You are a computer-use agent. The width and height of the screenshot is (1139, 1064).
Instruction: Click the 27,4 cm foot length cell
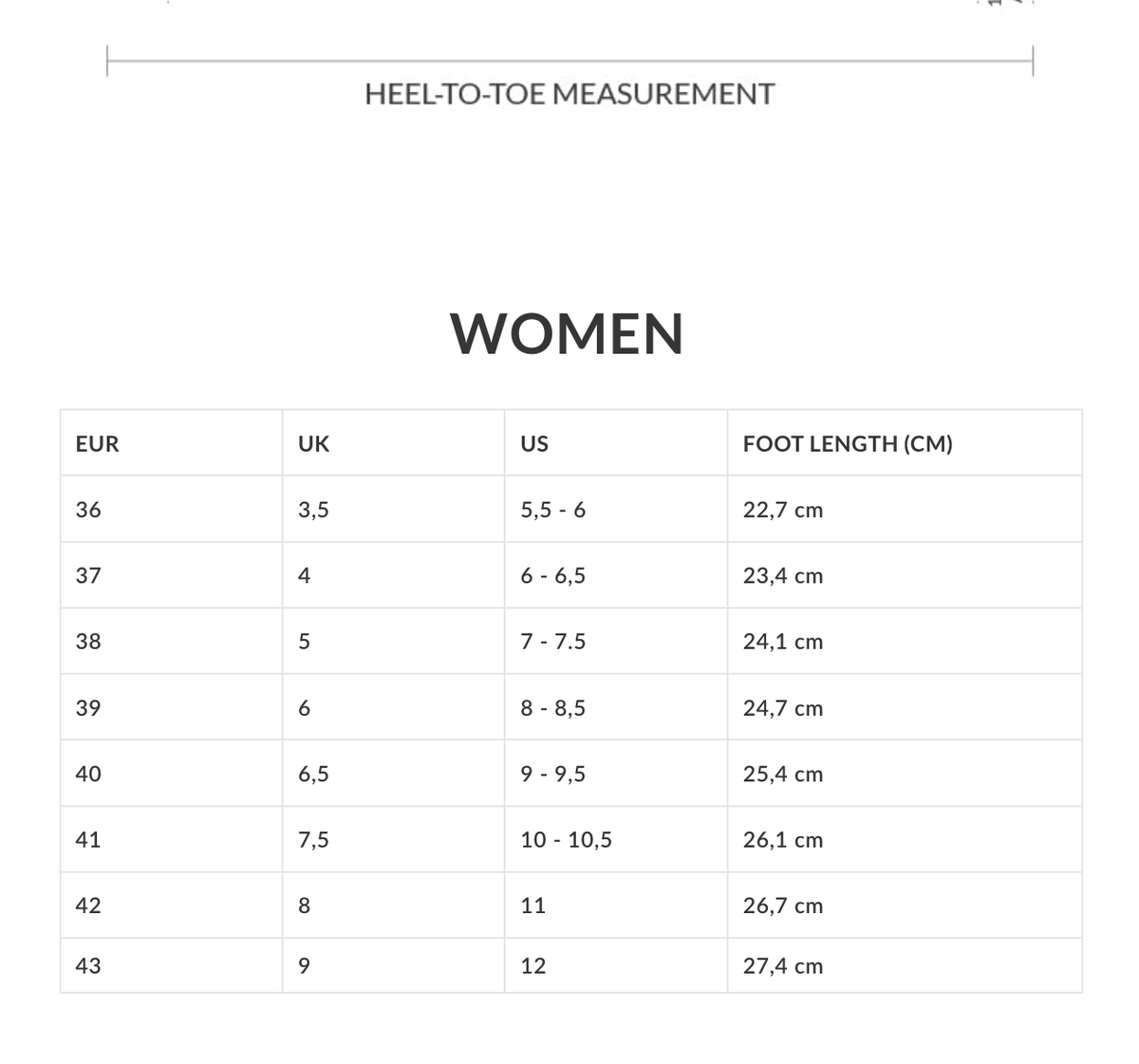click(x=905, y=965)
